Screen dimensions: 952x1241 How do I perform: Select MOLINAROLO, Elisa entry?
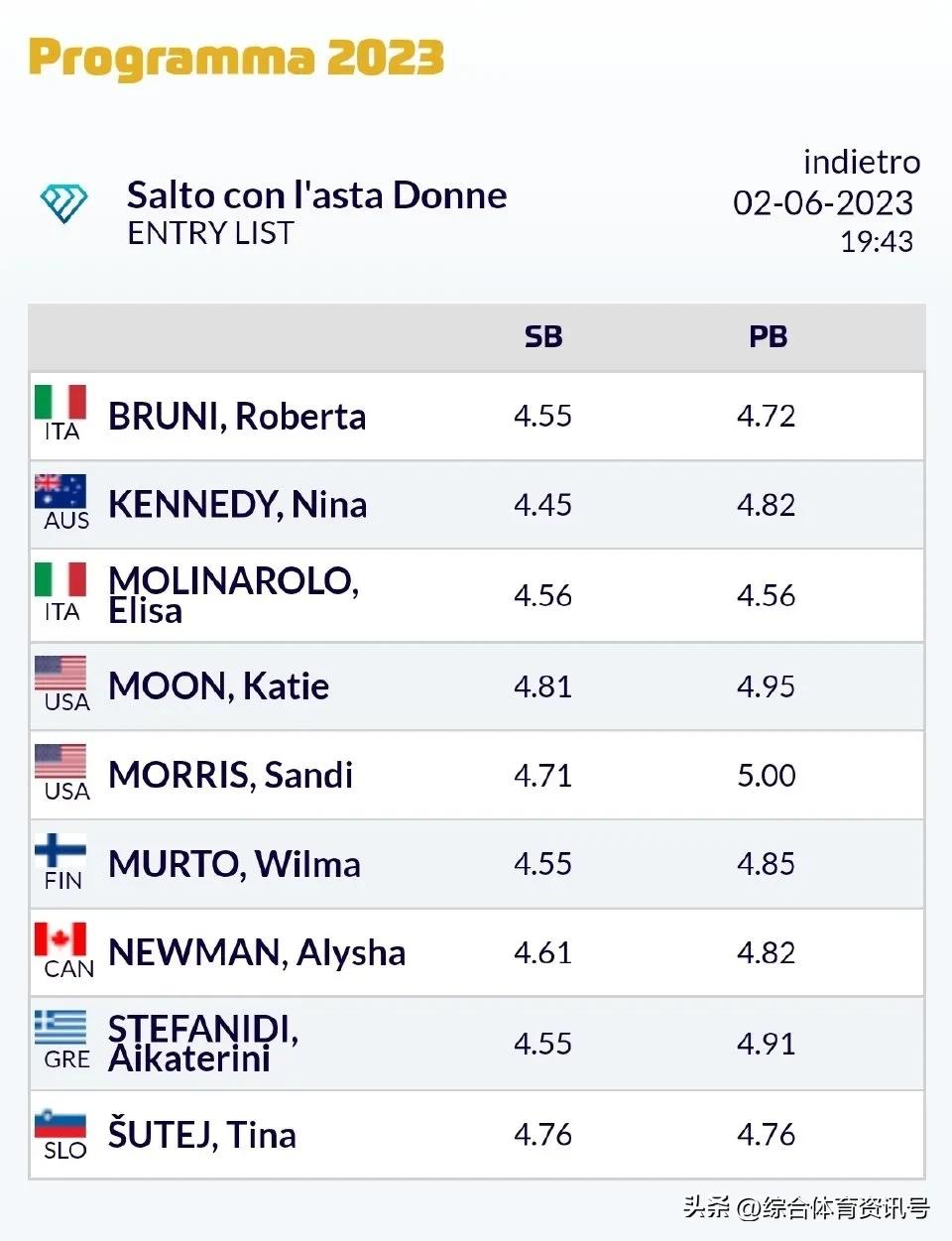(x=233, y=595)
